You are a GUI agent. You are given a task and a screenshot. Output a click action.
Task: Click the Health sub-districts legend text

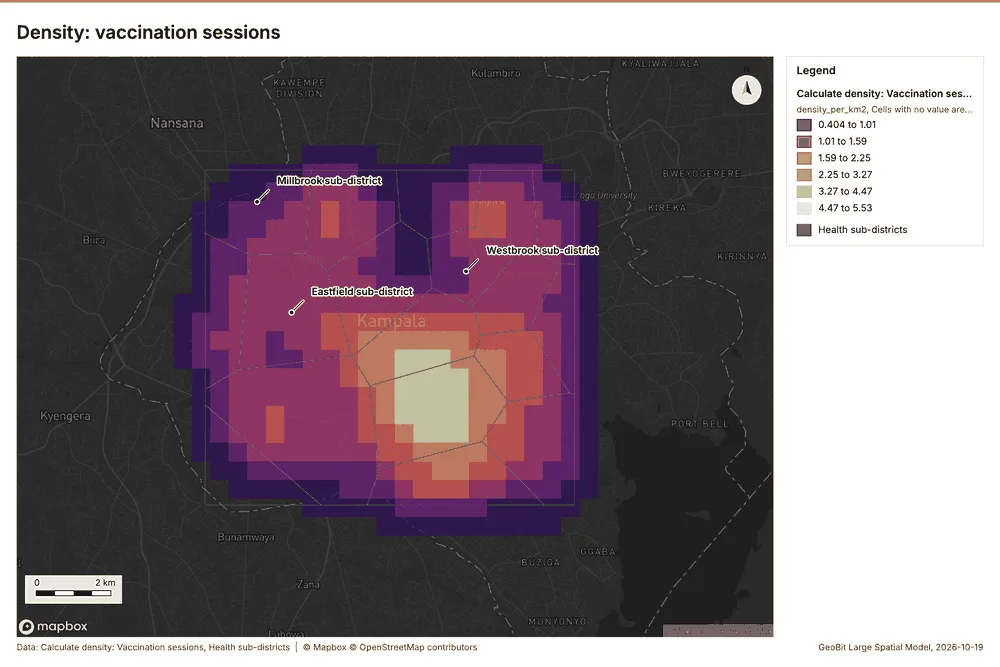click(x=862, y=230)
